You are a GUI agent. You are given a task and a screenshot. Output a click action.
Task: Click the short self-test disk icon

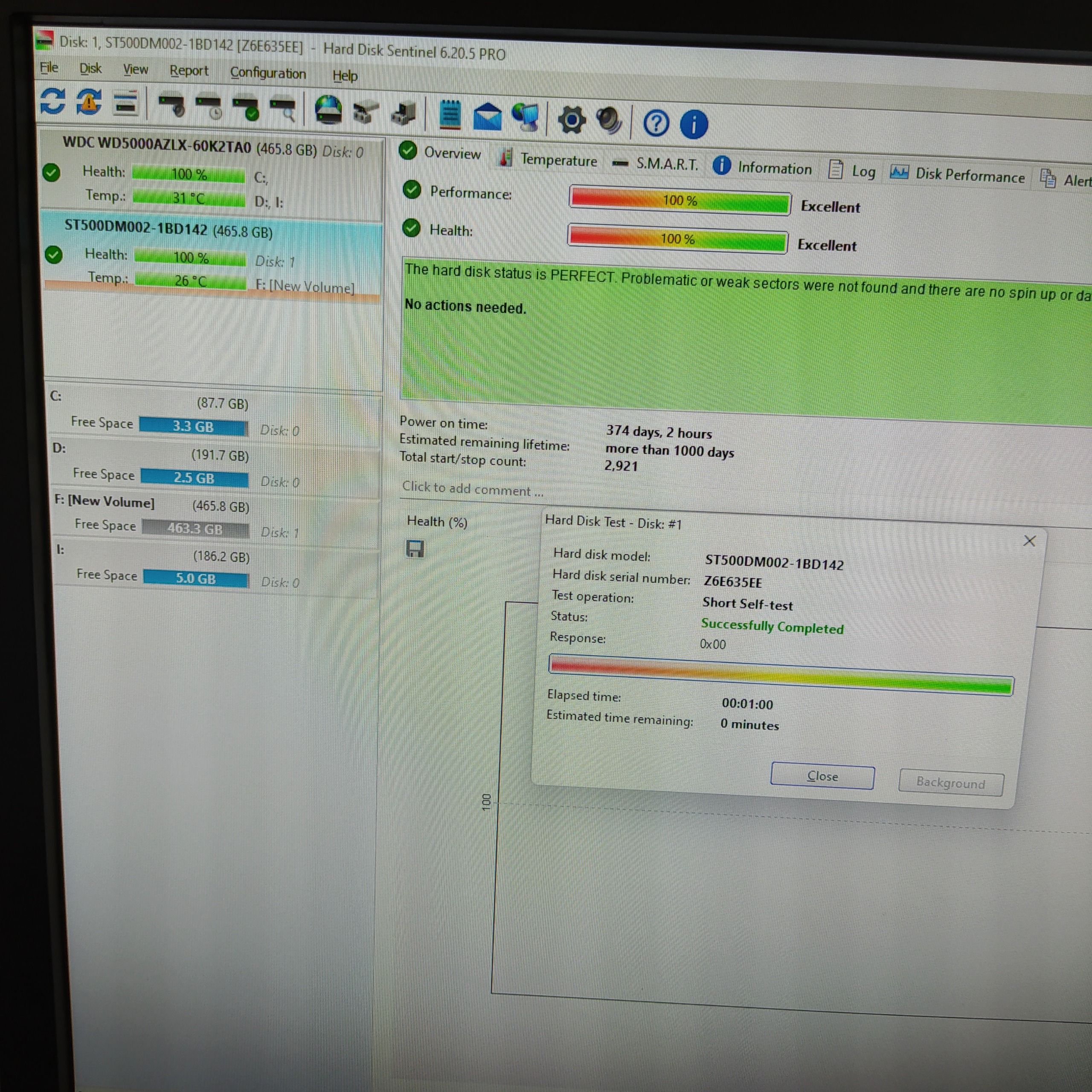[172, 106]
